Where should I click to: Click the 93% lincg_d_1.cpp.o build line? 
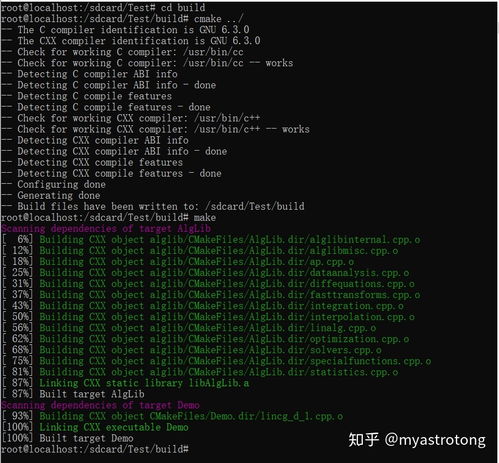[x=172, y=416]
